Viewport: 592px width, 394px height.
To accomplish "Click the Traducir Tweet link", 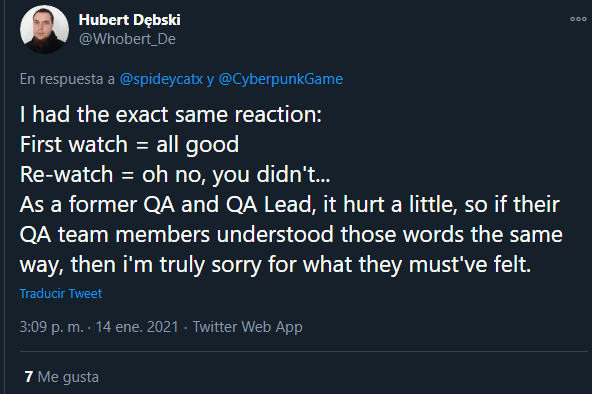I will (x=61, y=294).
